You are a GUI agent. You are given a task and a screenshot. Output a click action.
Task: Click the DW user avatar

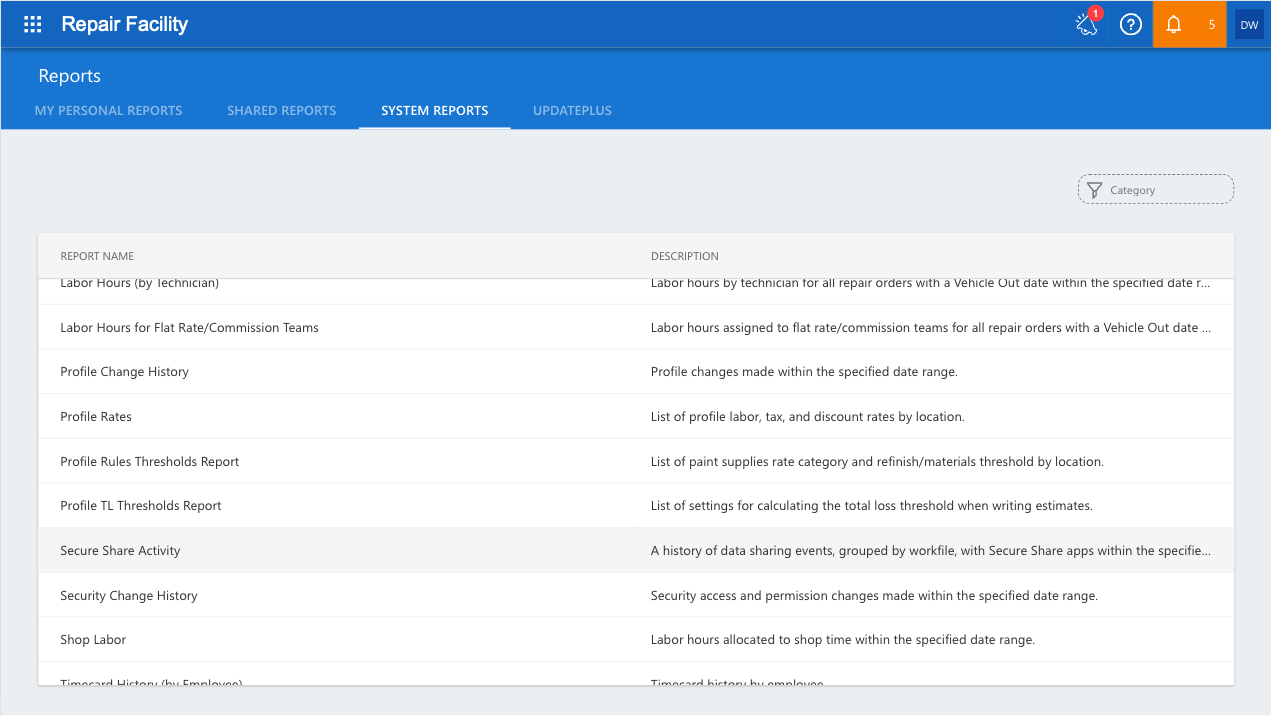[x=1249, y=24]
